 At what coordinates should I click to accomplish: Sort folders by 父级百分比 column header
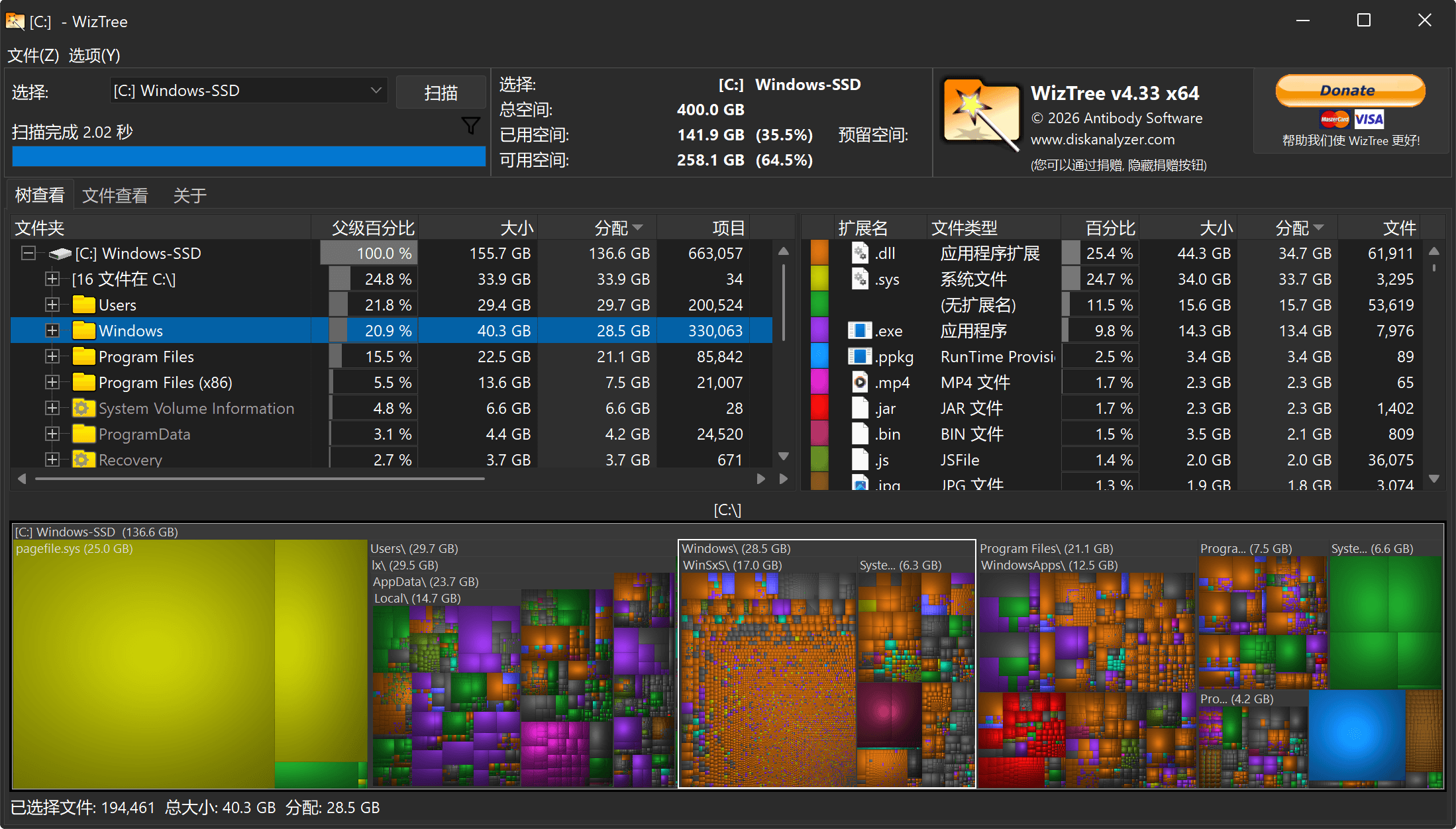(x=365, y=228)
